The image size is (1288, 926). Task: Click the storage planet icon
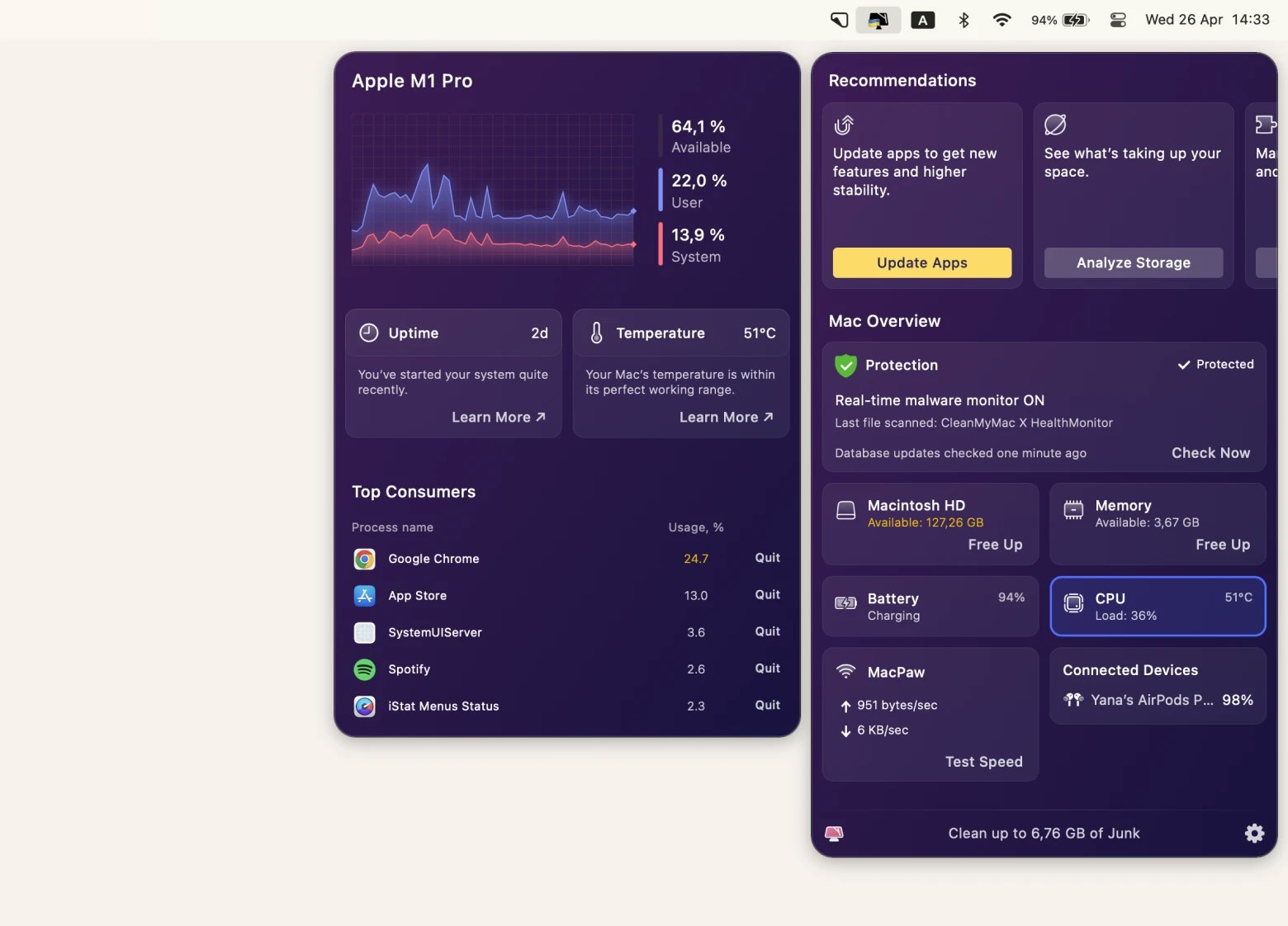click(x=1055, y=125)
